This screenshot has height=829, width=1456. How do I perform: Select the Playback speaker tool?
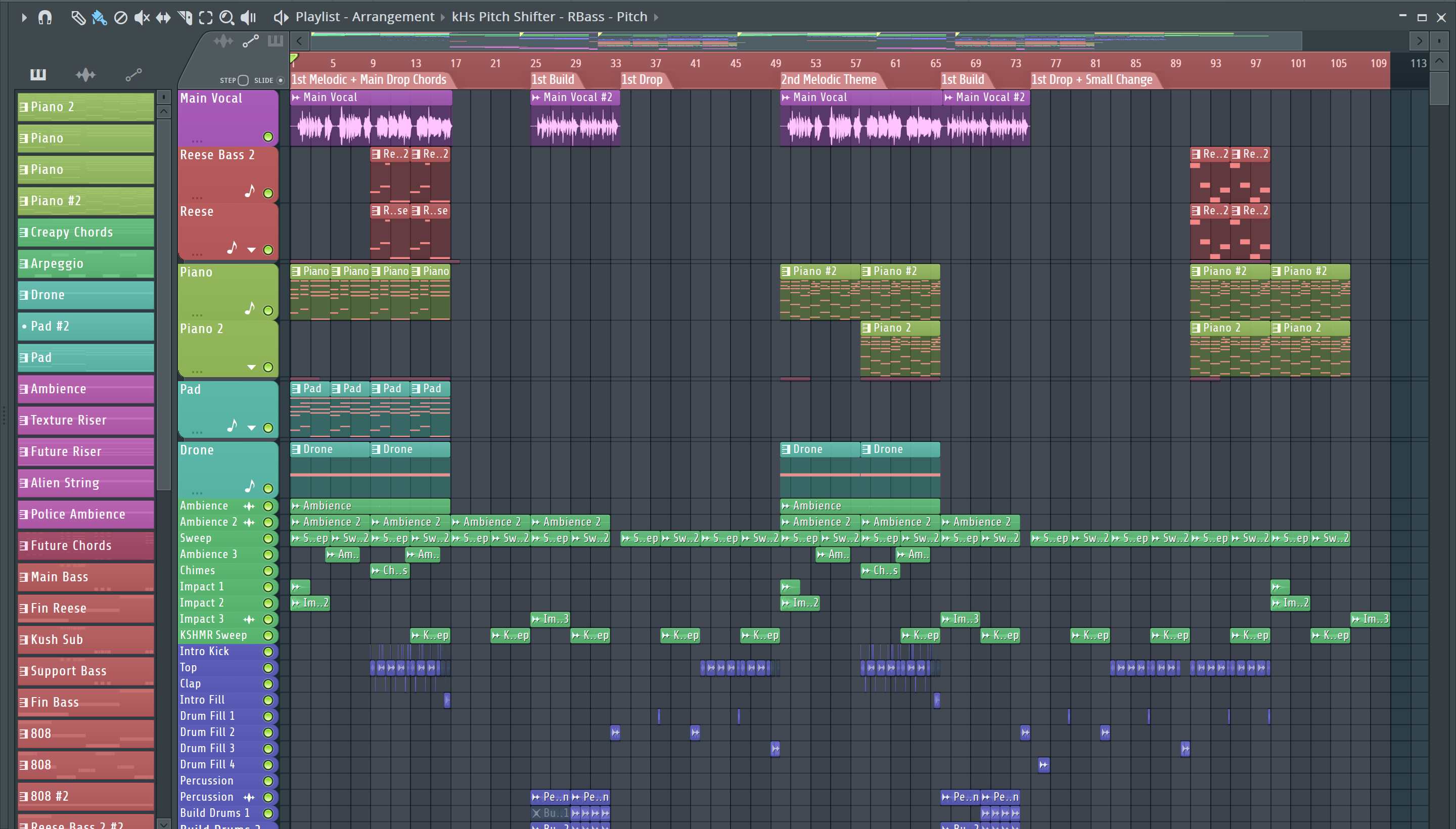pos(248,18)
